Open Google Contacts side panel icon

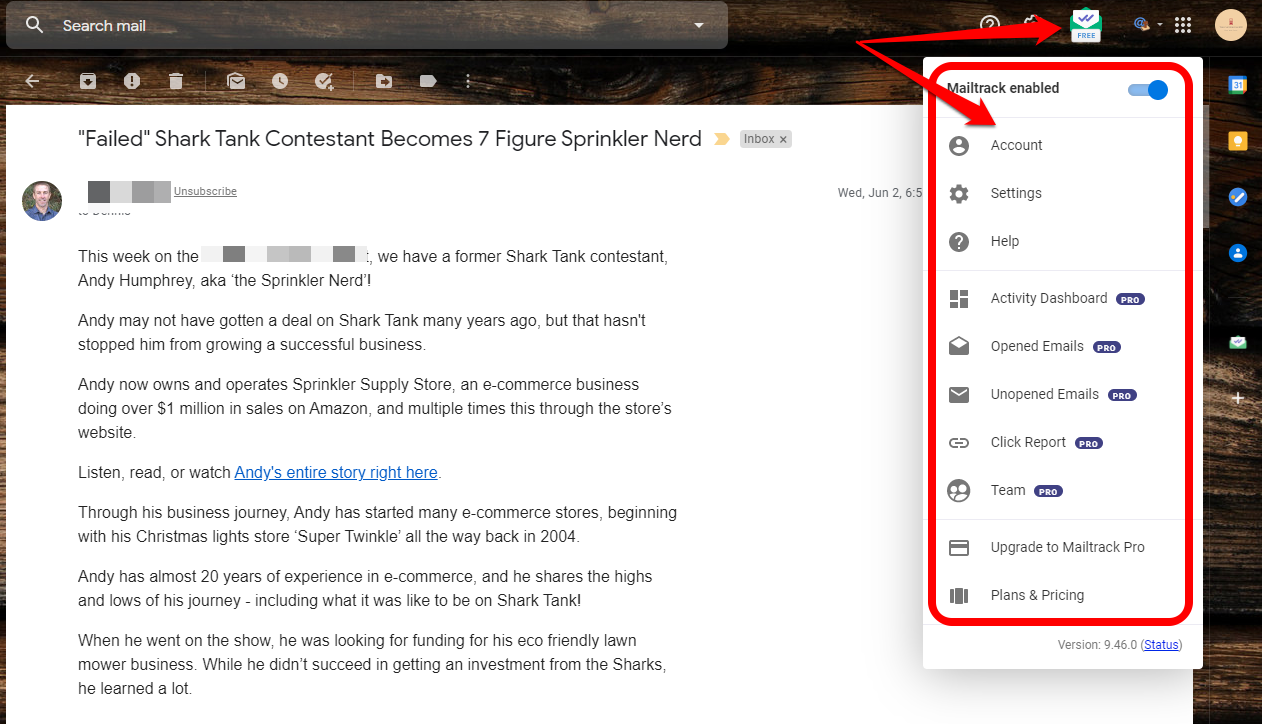click(1238, 253)
